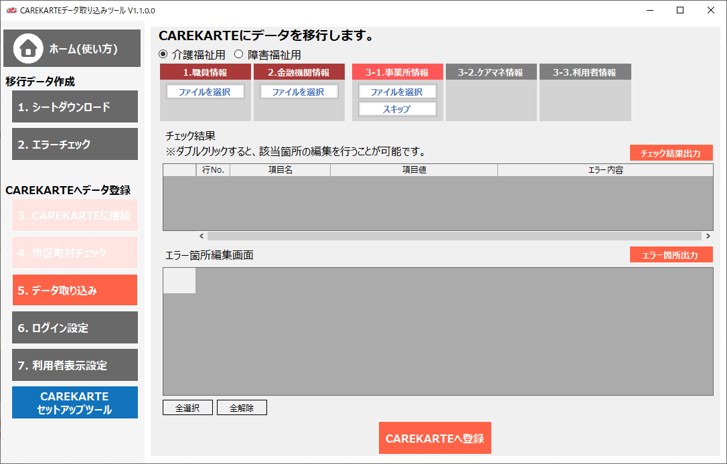The height and width of the screenshot is (464, 727).
Task: Click the error edit grid corner cell
Action: [x=179, y=280]
